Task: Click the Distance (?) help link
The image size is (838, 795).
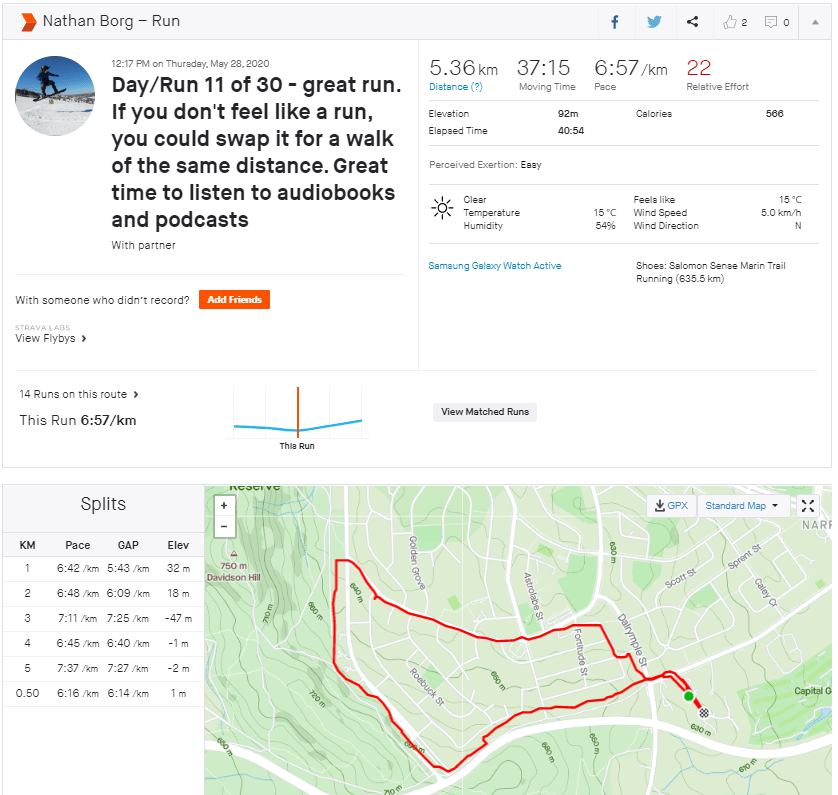Action: pos(455,87)
